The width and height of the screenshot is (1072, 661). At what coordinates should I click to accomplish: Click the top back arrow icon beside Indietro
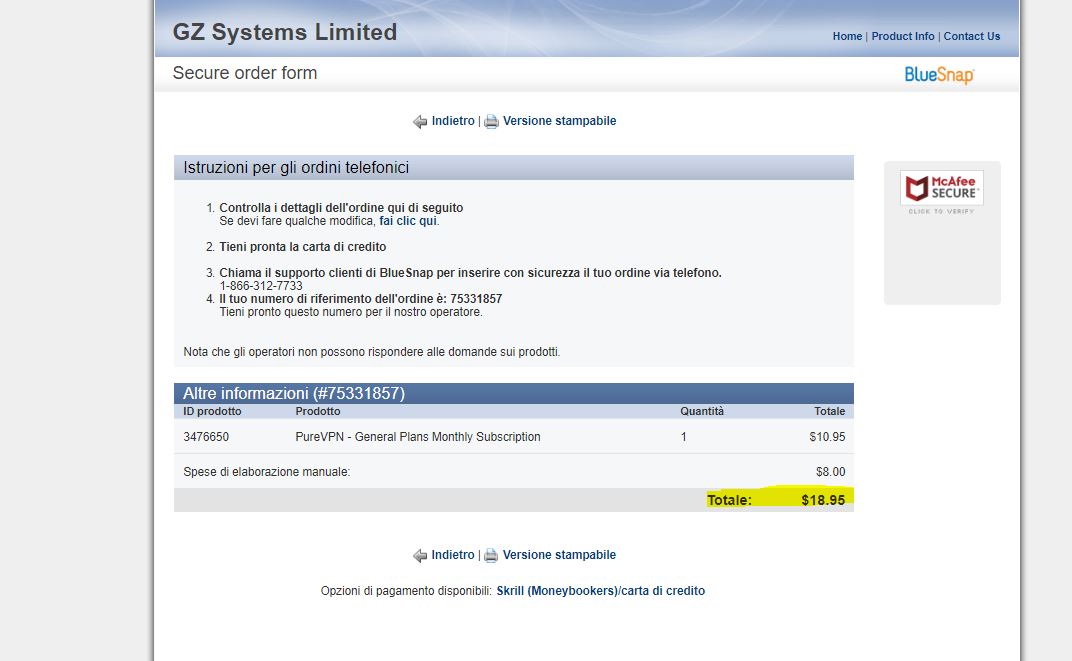click(420, 122)
